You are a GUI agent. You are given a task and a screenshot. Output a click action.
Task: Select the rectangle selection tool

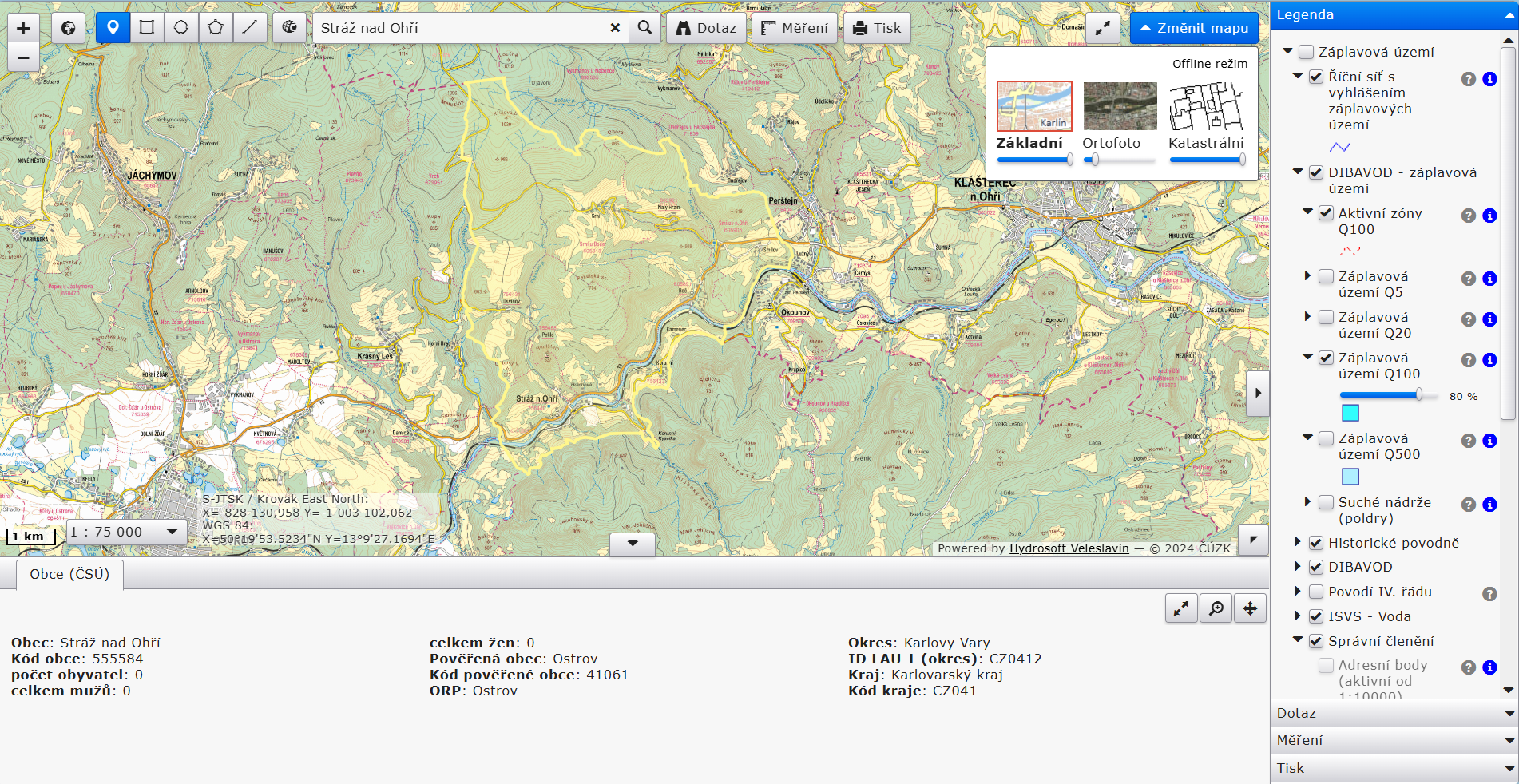coord(147,28)
